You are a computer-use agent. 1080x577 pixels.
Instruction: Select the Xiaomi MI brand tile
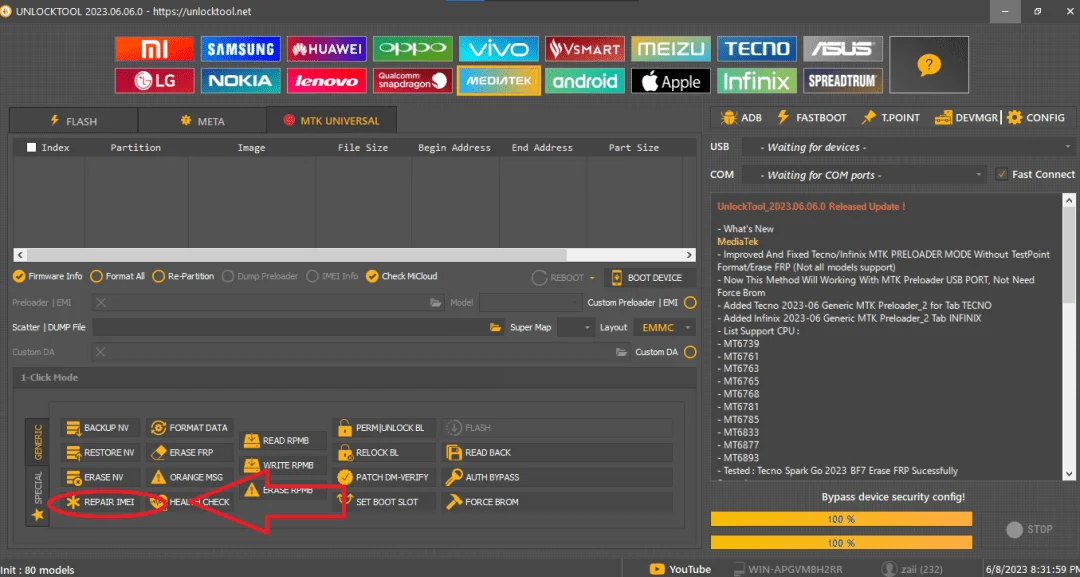tap(154, 48)
